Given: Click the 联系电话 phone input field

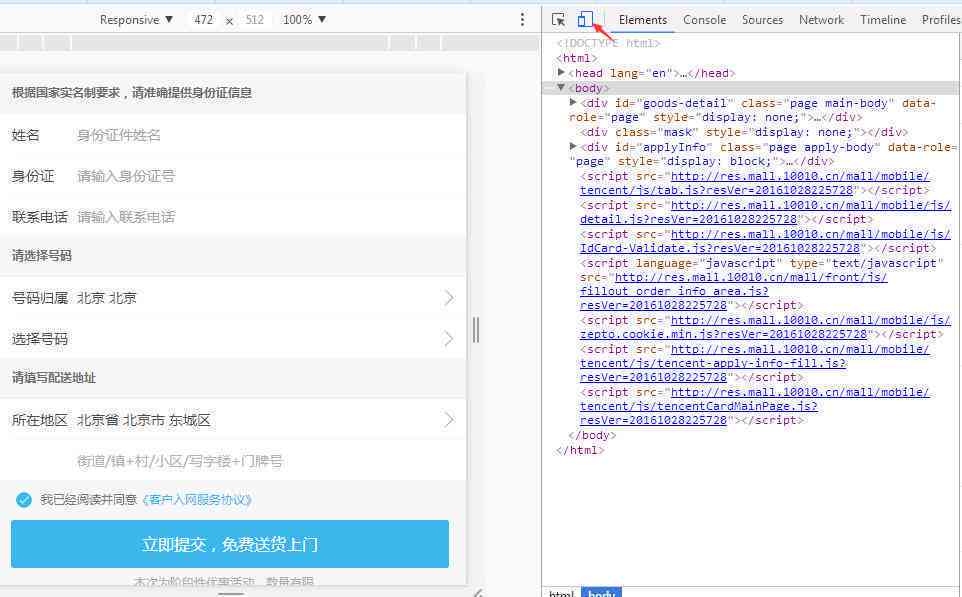Looking at the screenshot, I should [267, 217].
